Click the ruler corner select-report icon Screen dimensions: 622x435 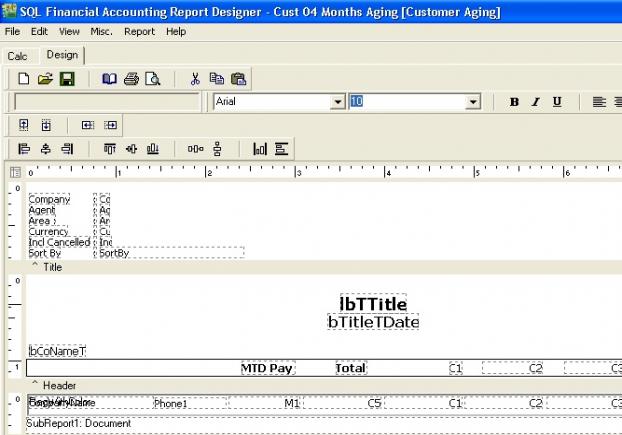[x=15, y=172]
